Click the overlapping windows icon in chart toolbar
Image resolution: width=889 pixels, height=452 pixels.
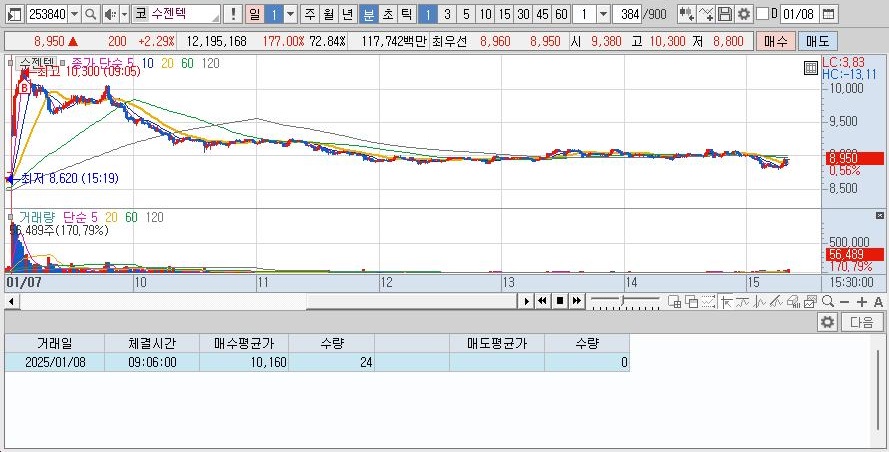(692, 302)
